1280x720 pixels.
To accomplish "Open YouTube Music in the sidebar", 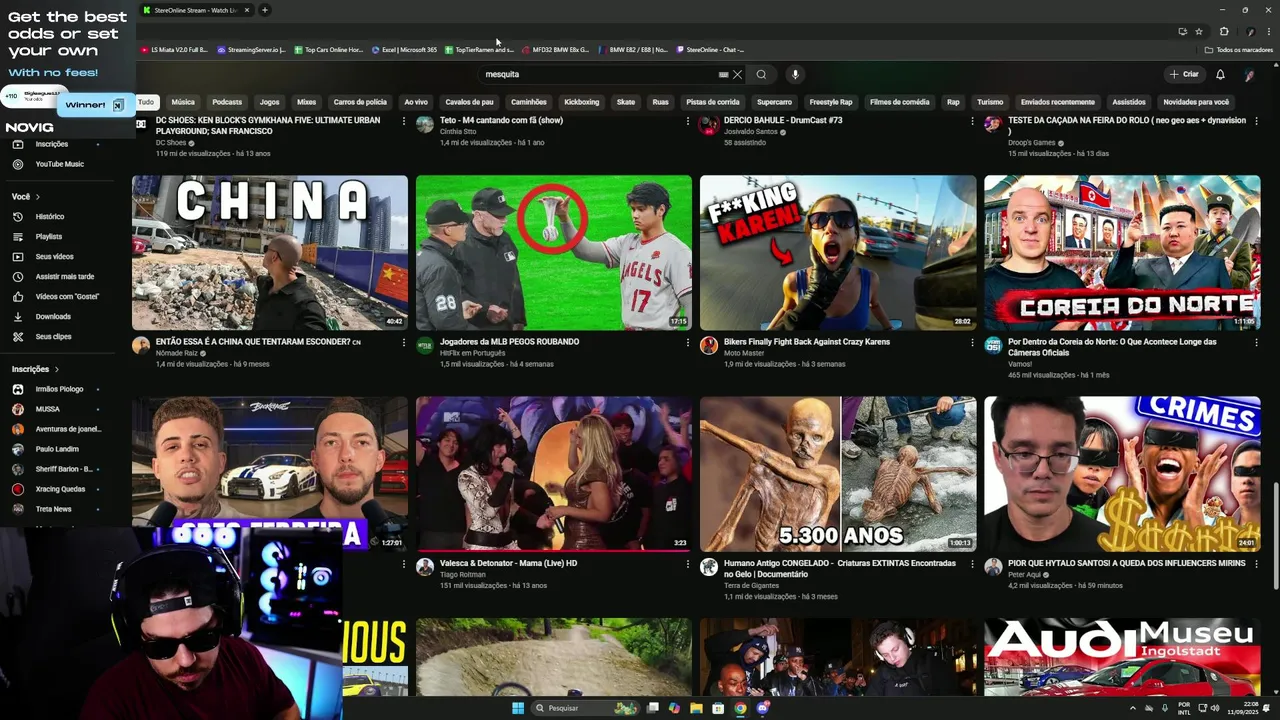I will tap(59, 164).
